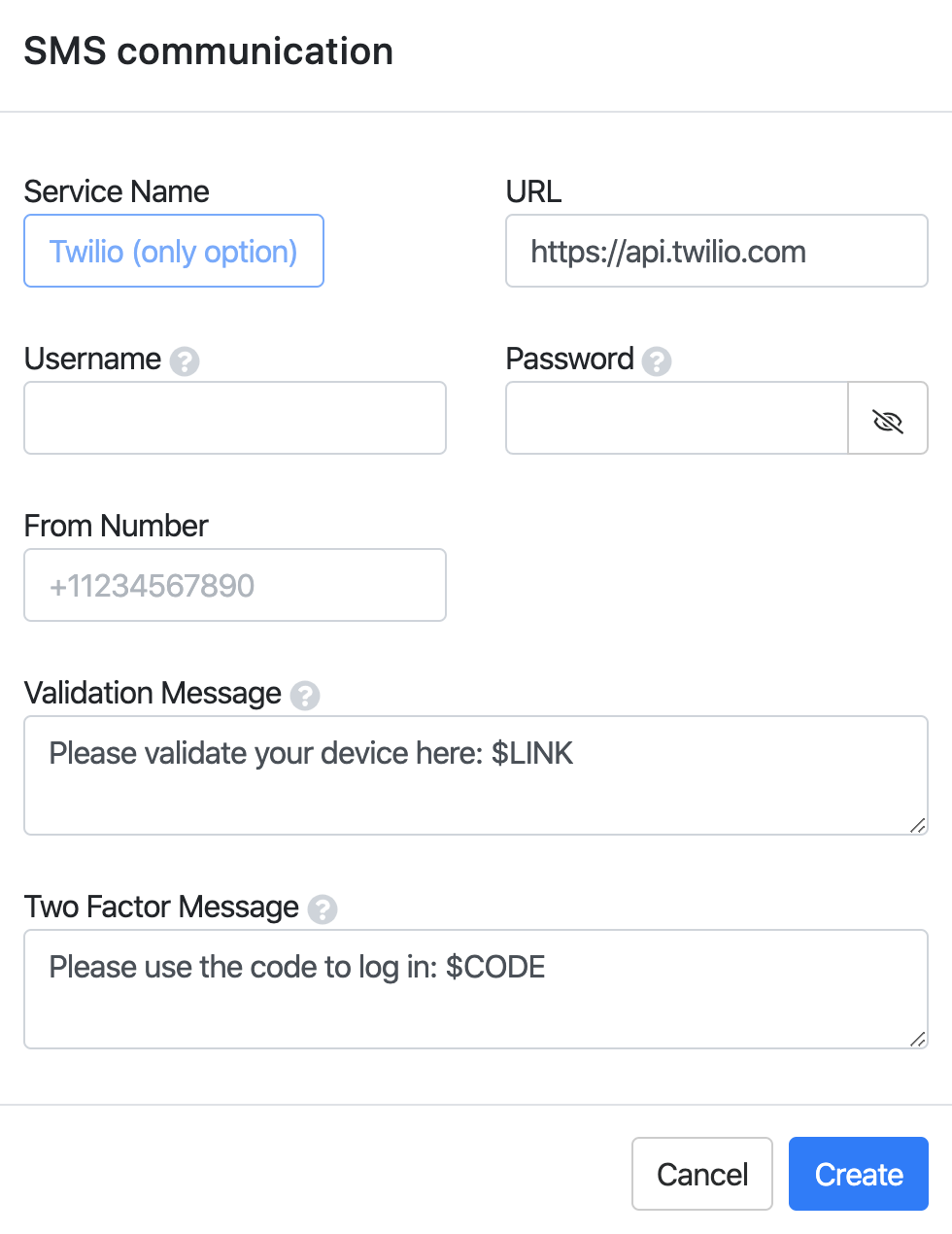This screenshot has width=952, height=1234.
Task: Click the Two Factor Message resize handle
Action: pos(917,1039)
